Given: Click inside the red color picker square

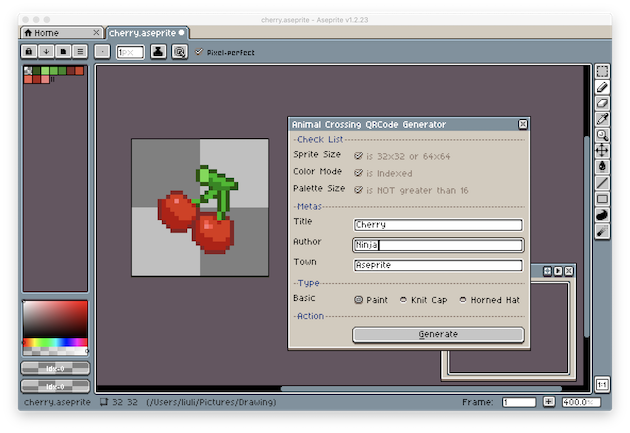Looking at the screenshot, I should 55,319.
